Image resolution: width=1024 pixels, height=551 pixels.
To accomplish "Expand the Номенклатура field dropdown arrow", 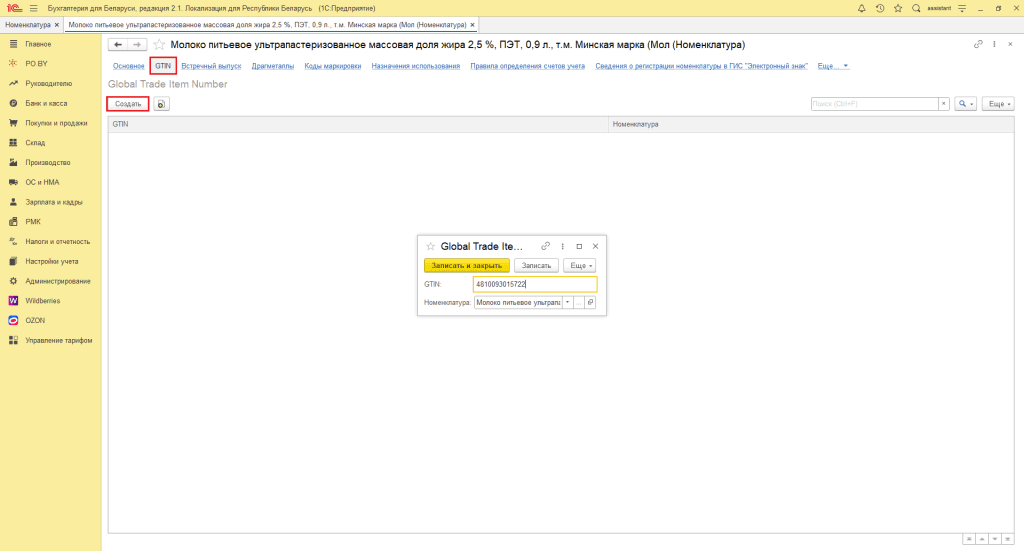I will point(568,301).
